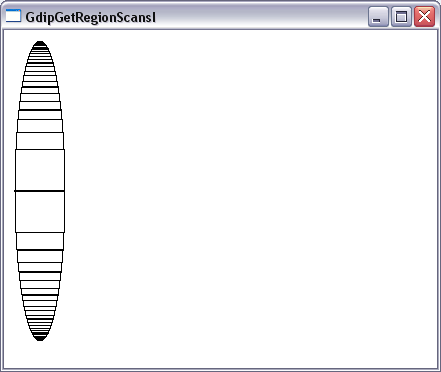Click the GdipGetRegionScansI title text

(90, 17)
